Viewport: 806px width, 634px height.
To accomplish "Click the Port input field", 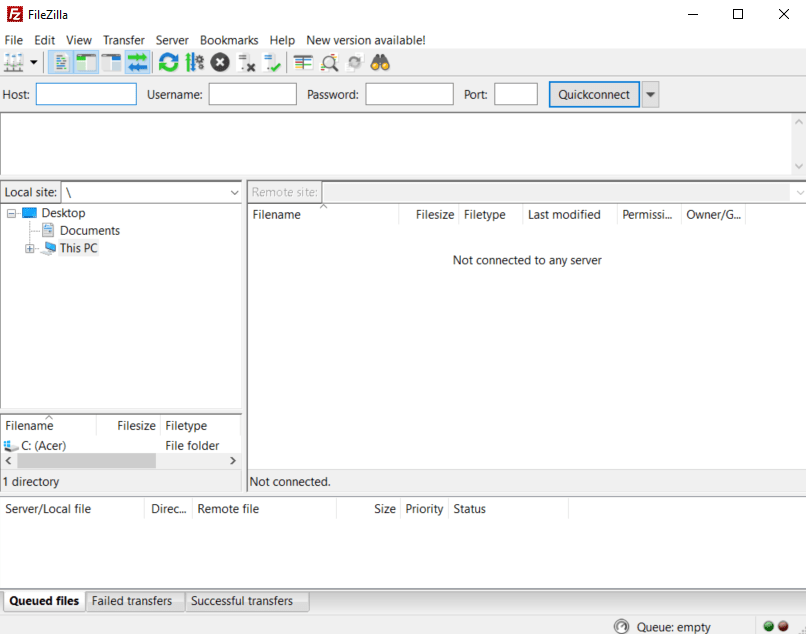I will point(516,94).
